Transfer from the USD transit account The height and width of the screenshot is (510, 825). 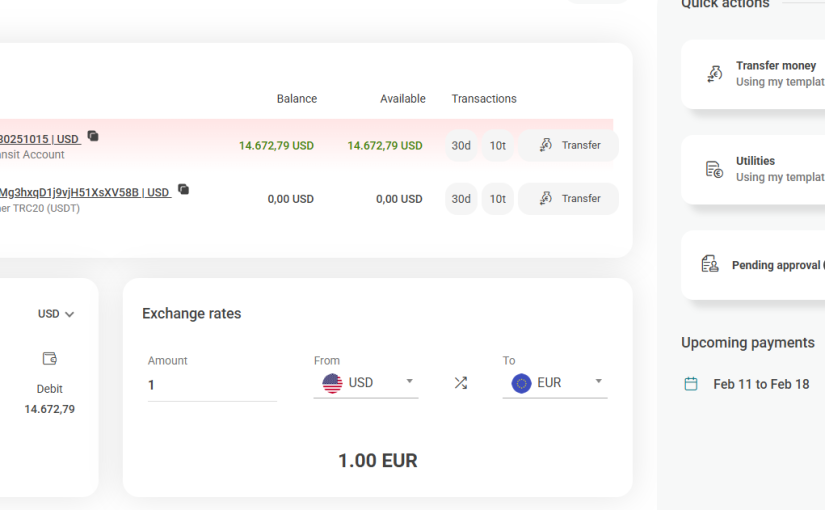pyautogui.click(x=568, y=145)
